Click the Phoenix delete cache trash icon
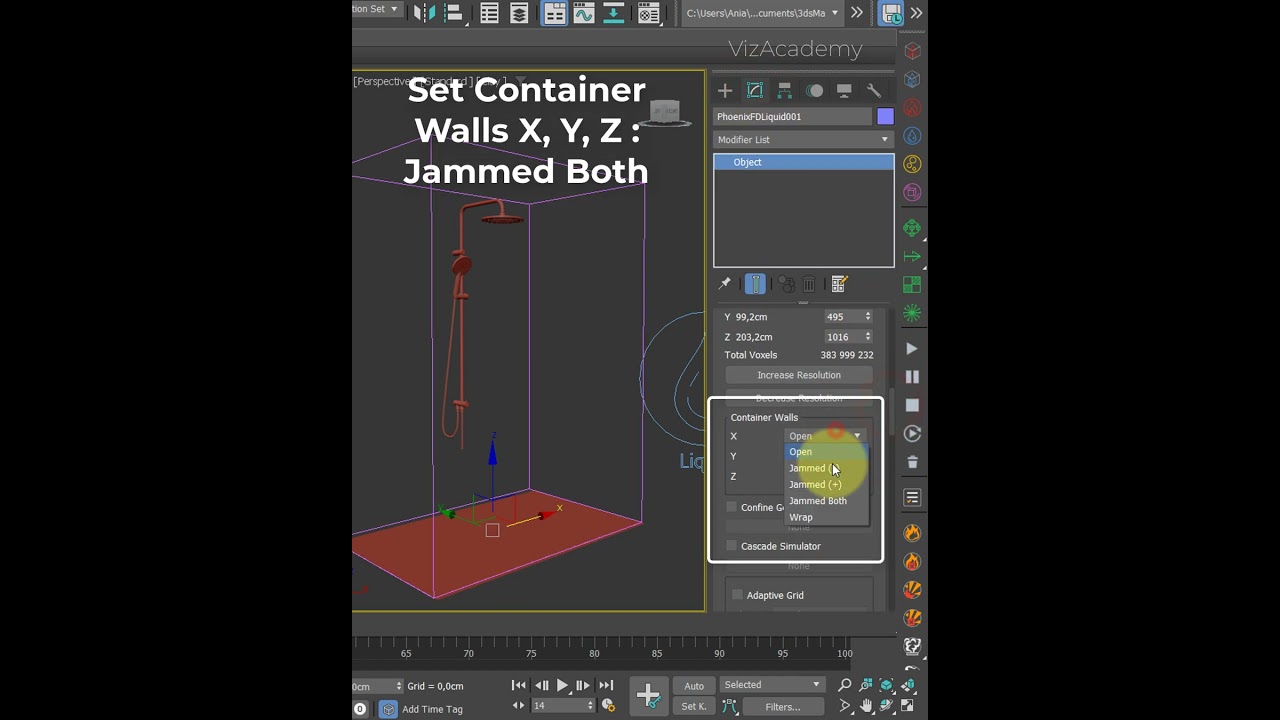This screenshot has height=720, width=1280. click(912, 462)
